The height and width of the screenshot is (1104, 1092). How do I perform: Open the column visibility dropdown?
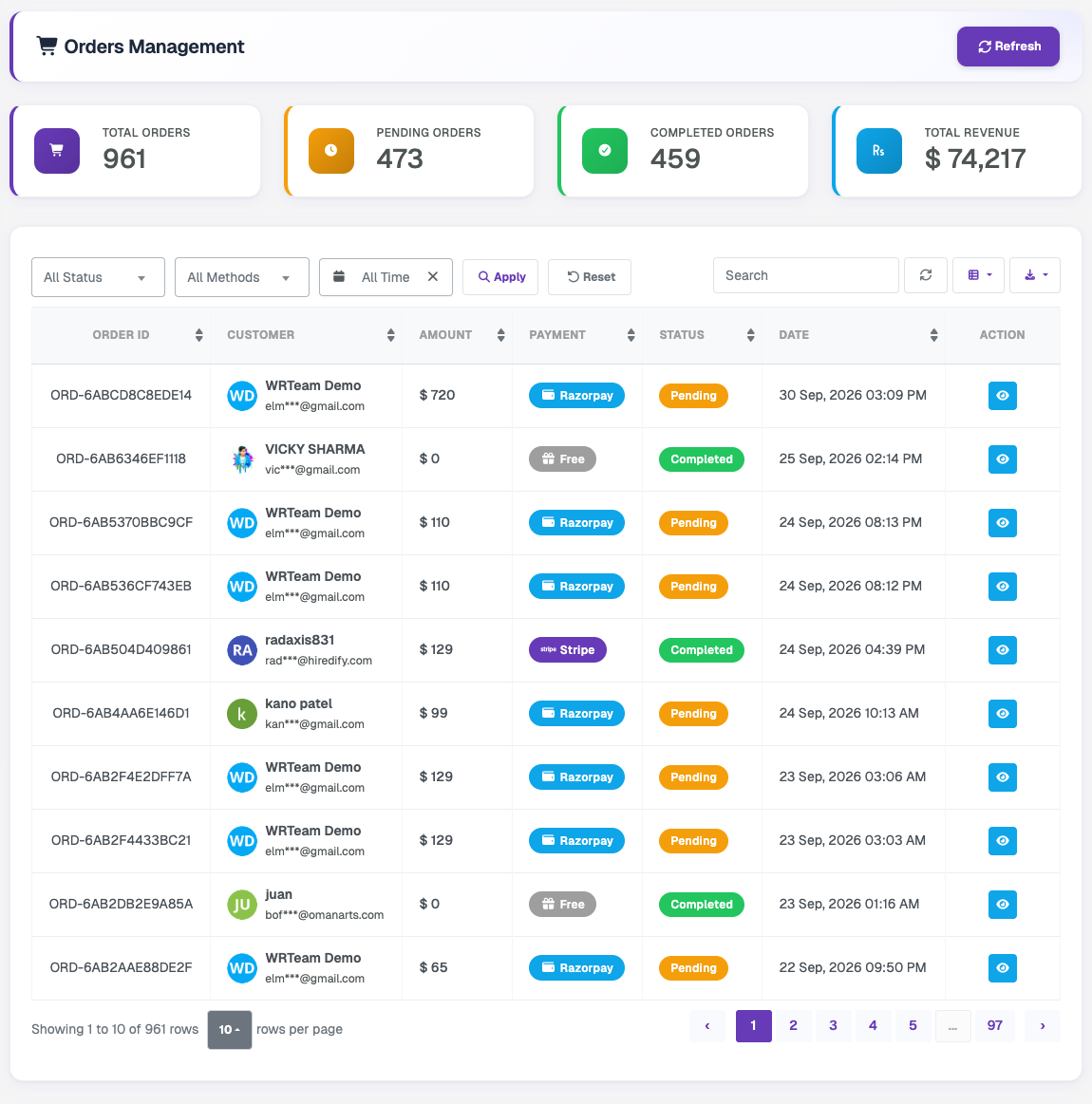click(979, 275)
